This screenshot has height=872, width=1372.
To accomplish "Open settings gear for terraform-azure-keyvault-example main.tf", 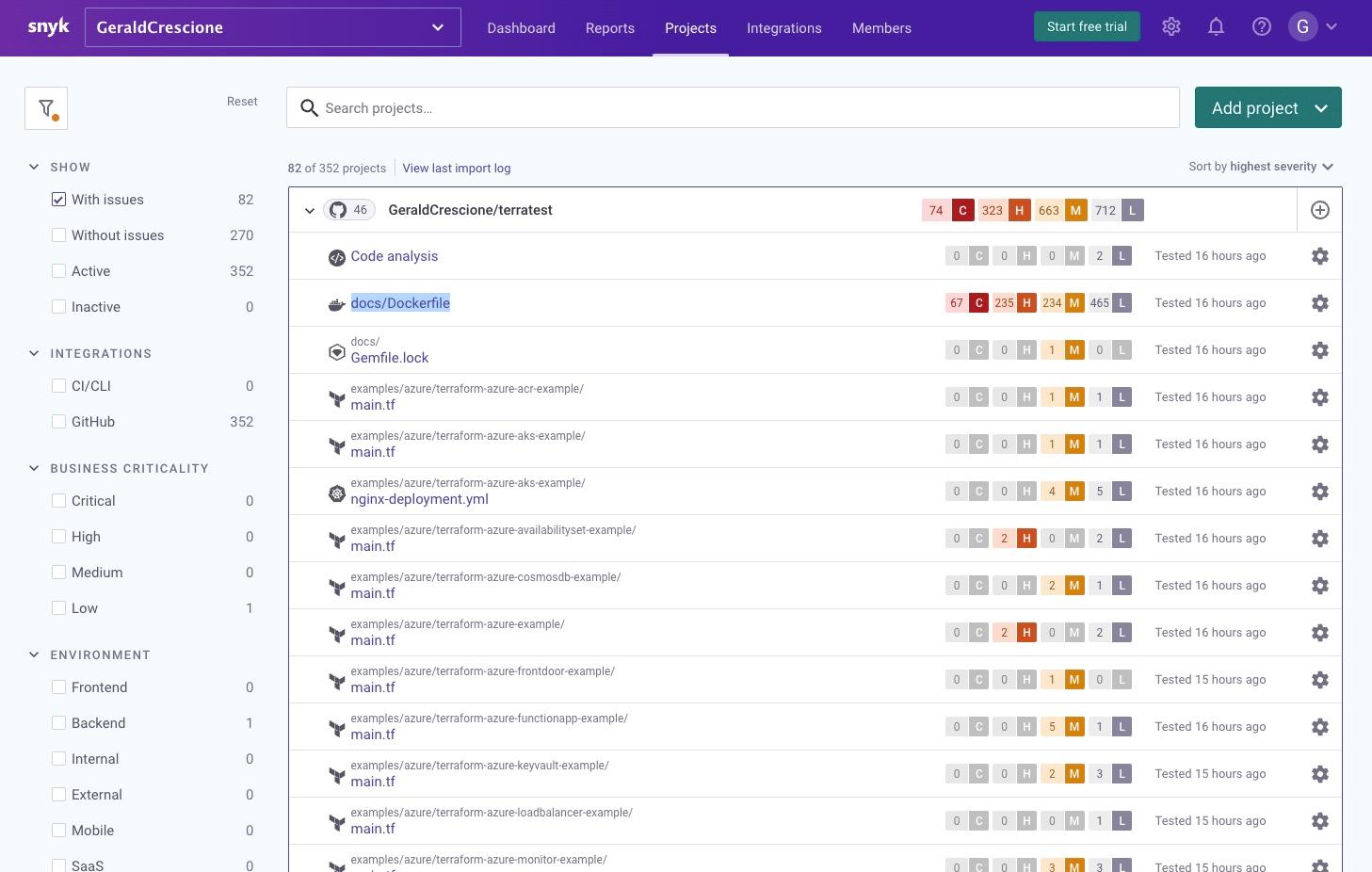I will coord(1320,774).
